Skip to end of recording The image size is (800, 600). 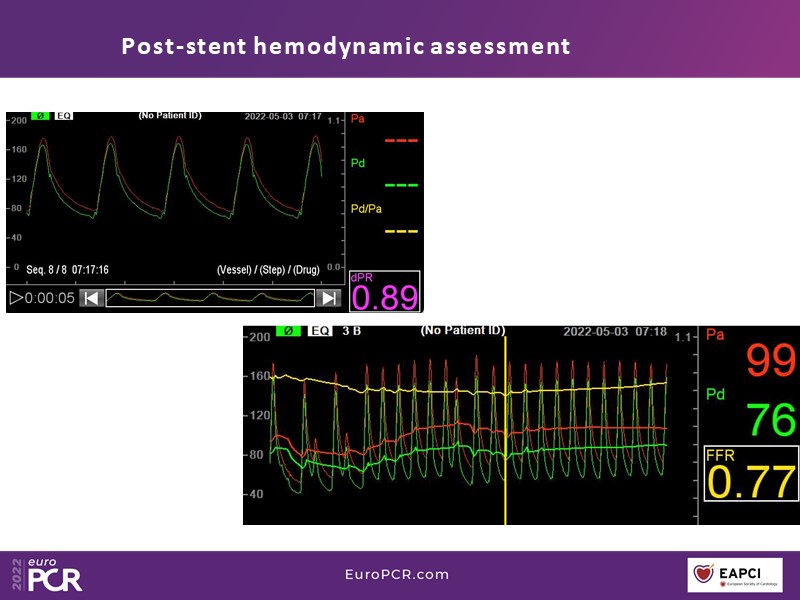328,298
